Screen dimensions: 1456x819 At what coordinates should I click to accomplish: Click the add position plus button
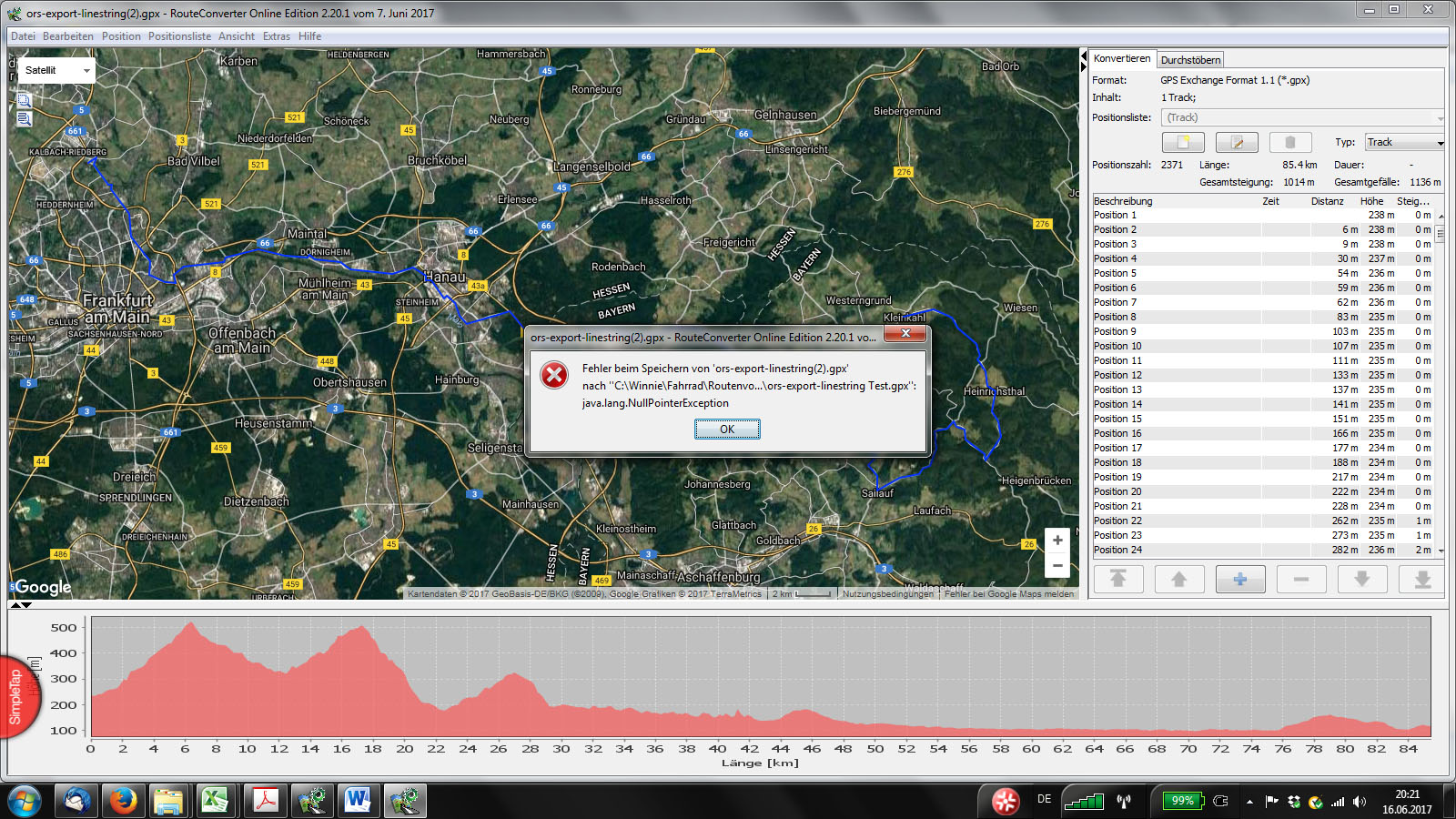tap(1240, 579)
